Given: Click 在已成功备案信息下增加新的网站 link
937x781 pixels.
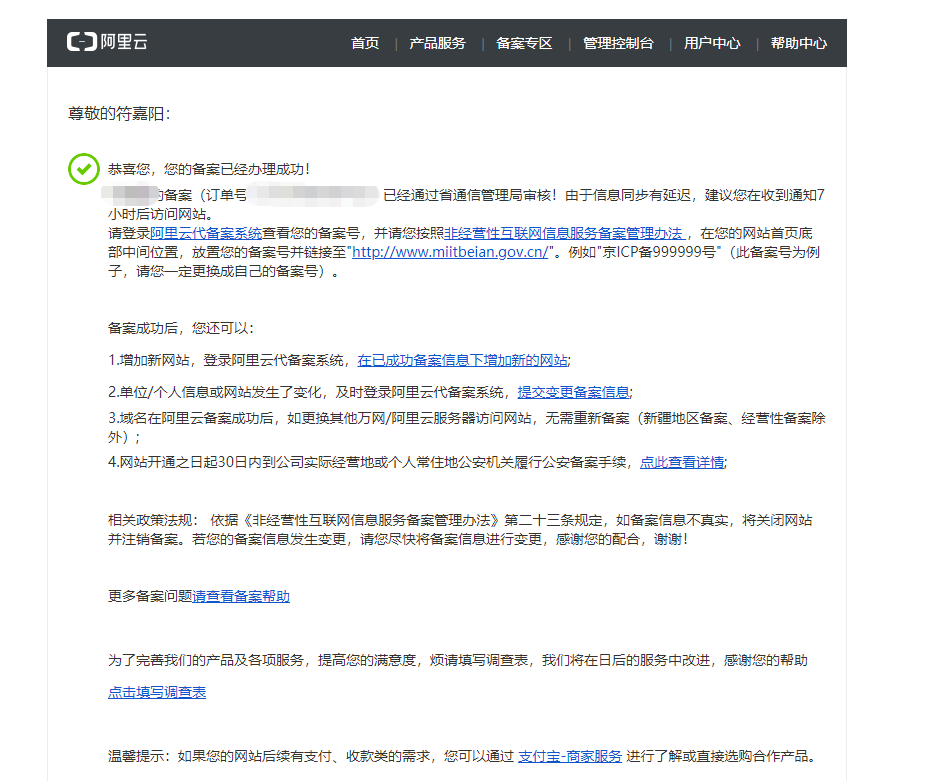Looking at the screenshot, I should click(462, 360).
